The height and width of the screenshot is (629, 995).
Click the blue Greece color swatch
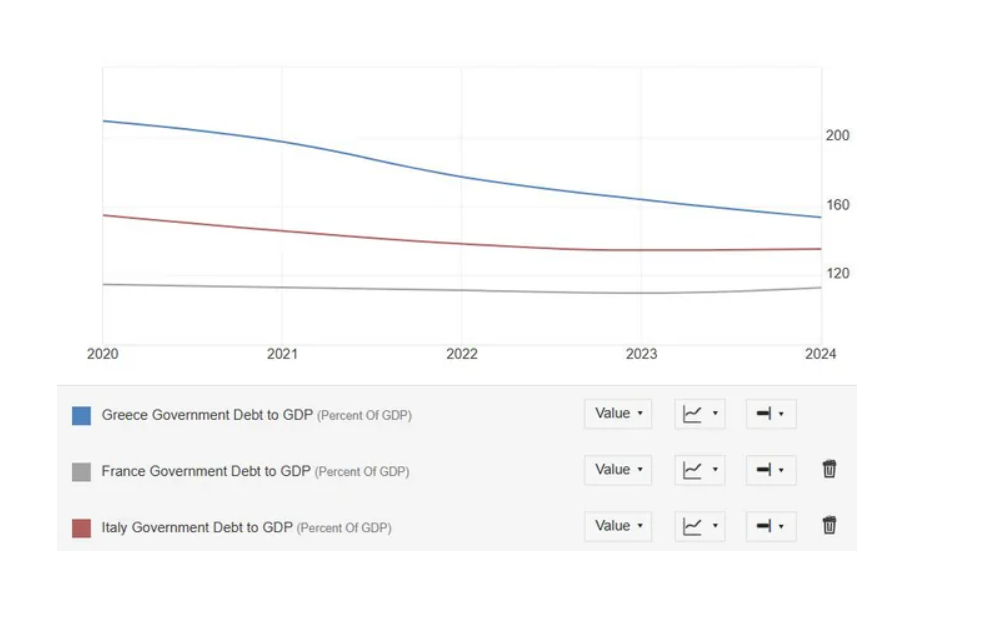pos(81,415)
